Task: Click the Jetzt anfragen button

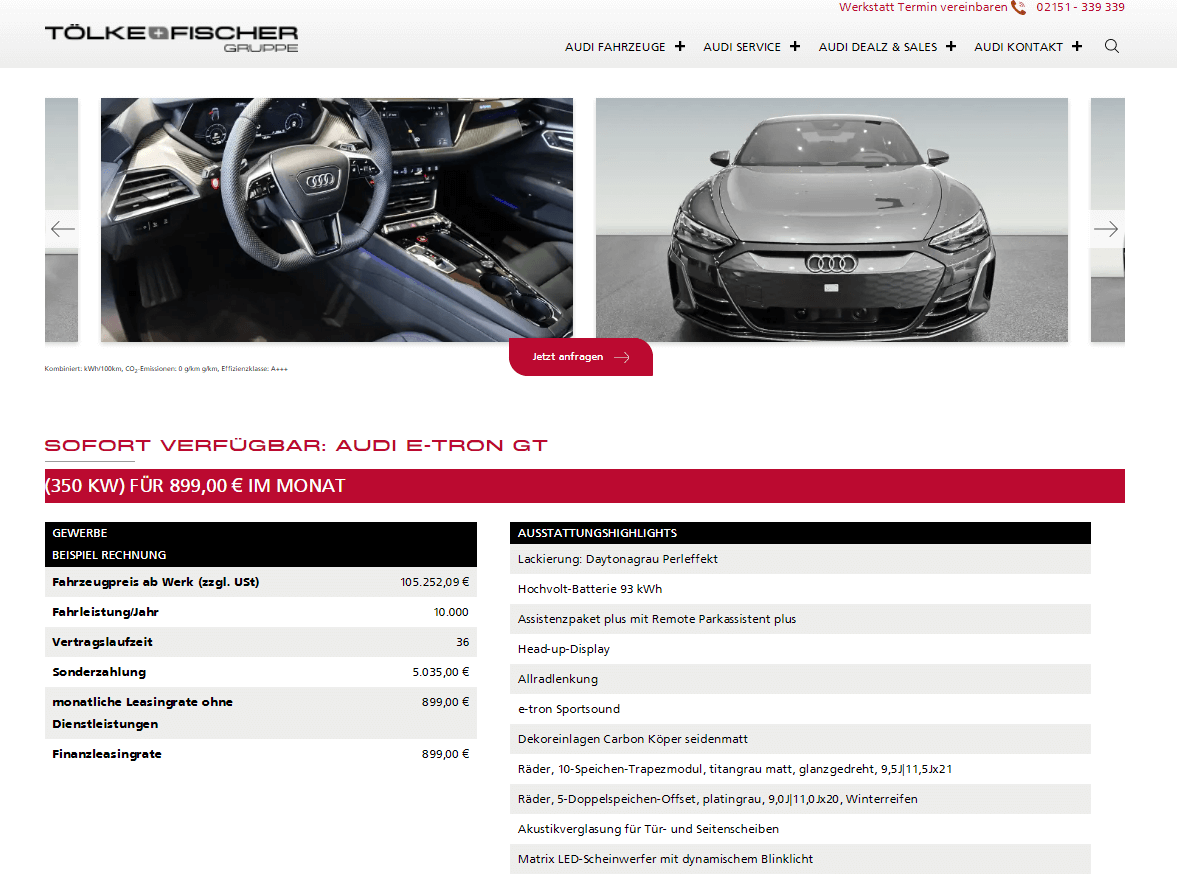Action: (x=581, y=357)
